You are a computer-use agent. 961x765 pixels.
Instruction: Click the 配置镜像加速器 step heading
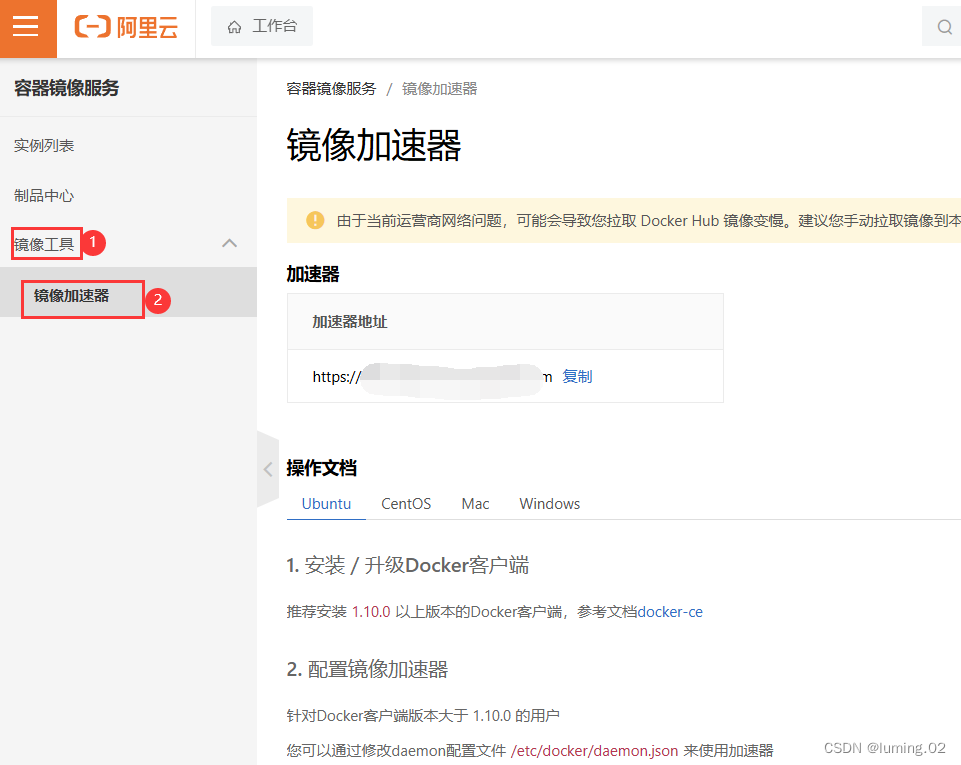pyautogui.click(x=368, y=669)
